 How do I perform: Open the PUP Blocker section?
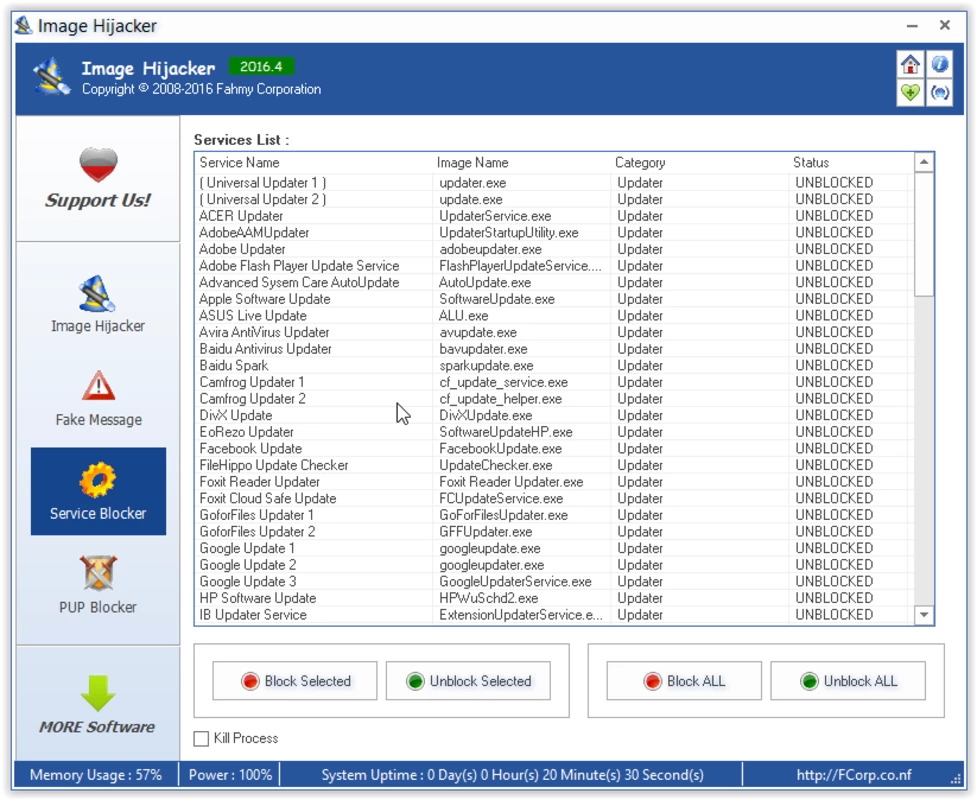98,584
